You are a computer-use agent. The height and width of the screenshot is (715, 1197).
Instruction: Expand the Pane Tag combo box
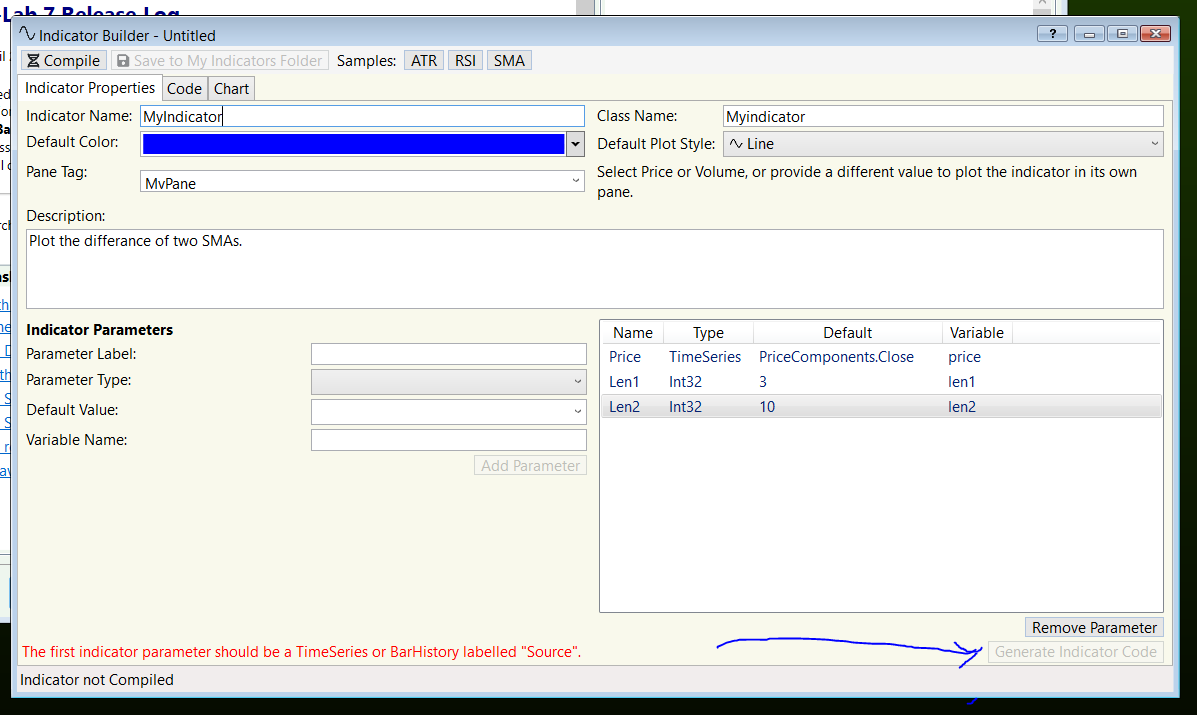[577, 181]
